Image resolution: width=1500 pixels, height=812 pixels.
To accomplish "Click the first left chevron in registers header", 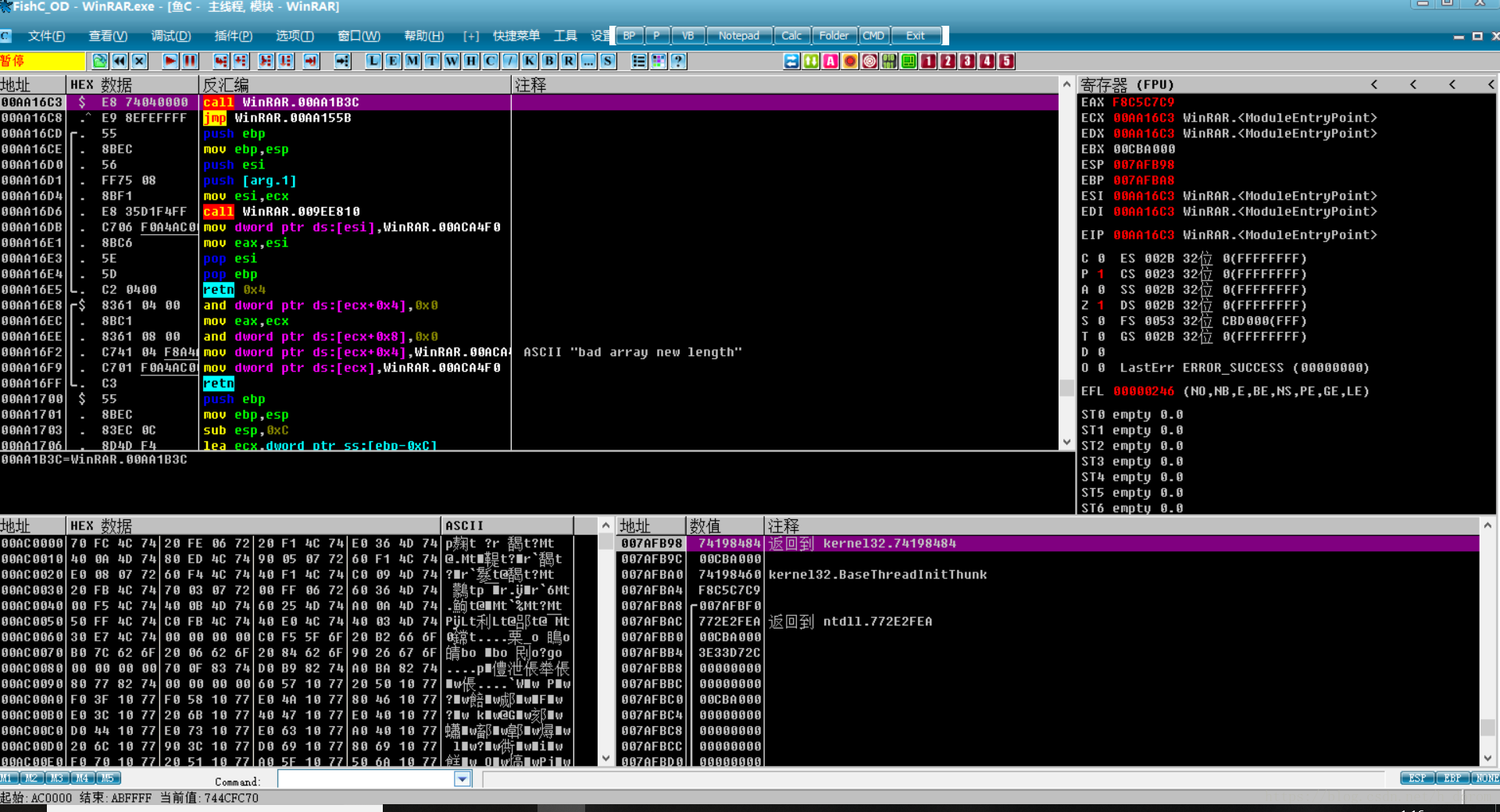I will 1374,84.
